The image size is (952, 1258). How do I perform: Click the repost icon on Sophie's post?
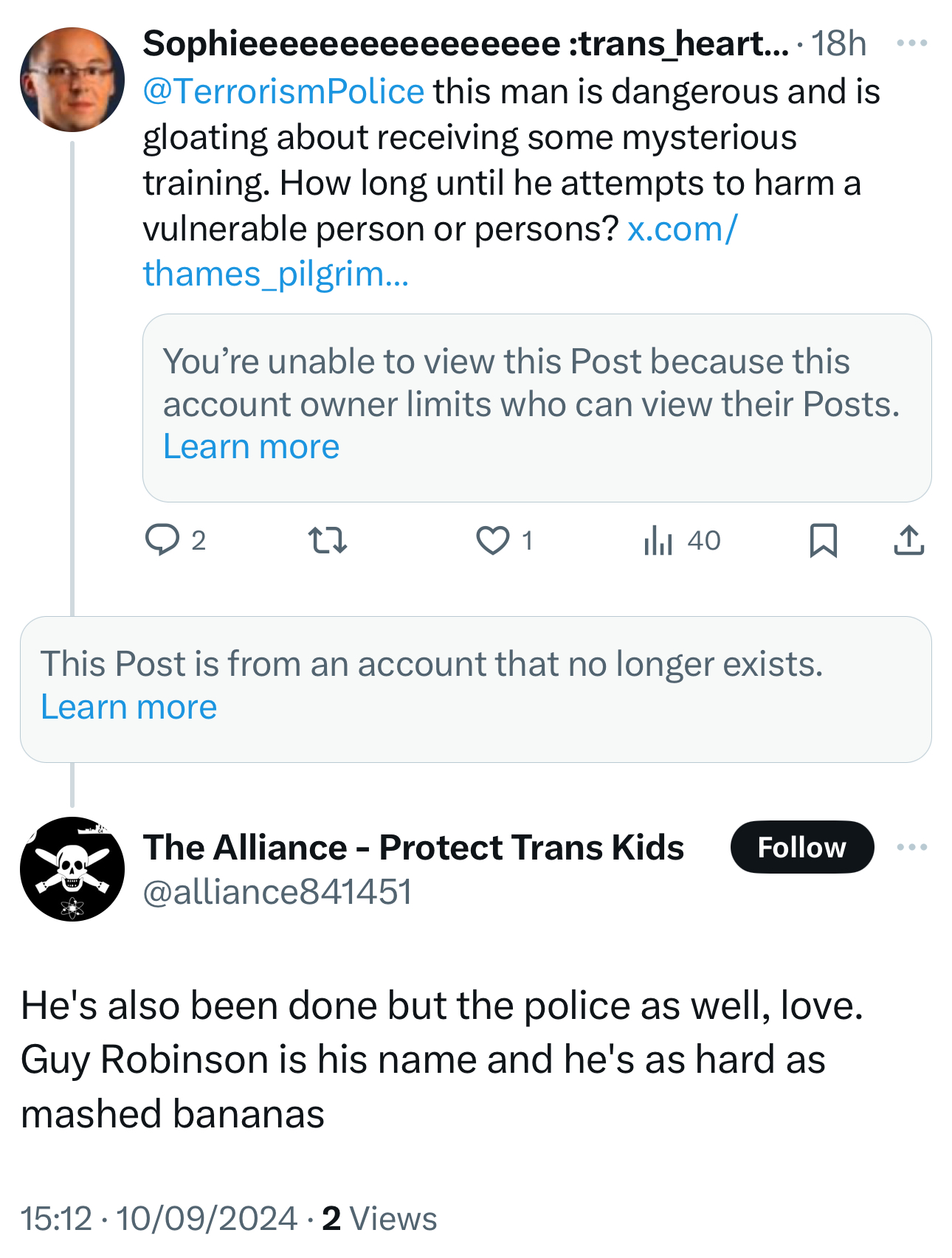(327, 540)
